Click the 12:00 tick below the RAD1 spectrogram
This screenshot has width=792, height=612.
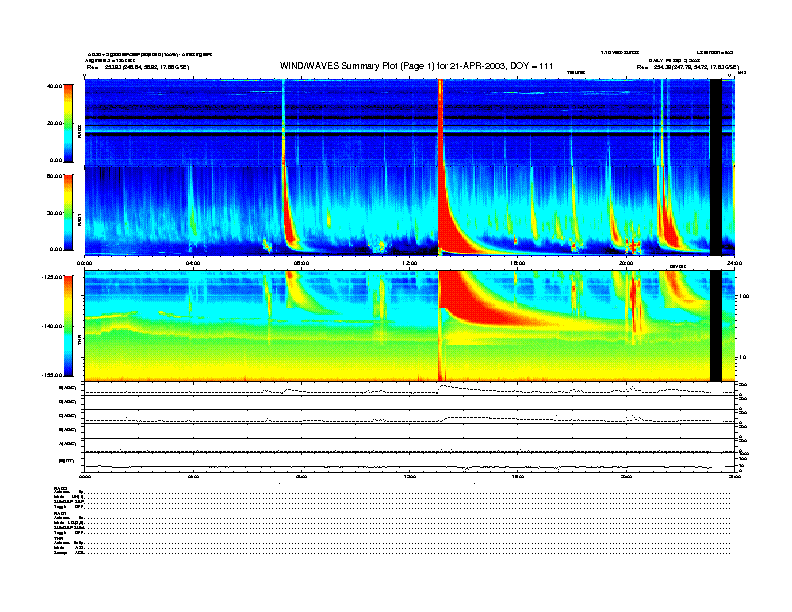pyautogui.click(x=410, y=263)
